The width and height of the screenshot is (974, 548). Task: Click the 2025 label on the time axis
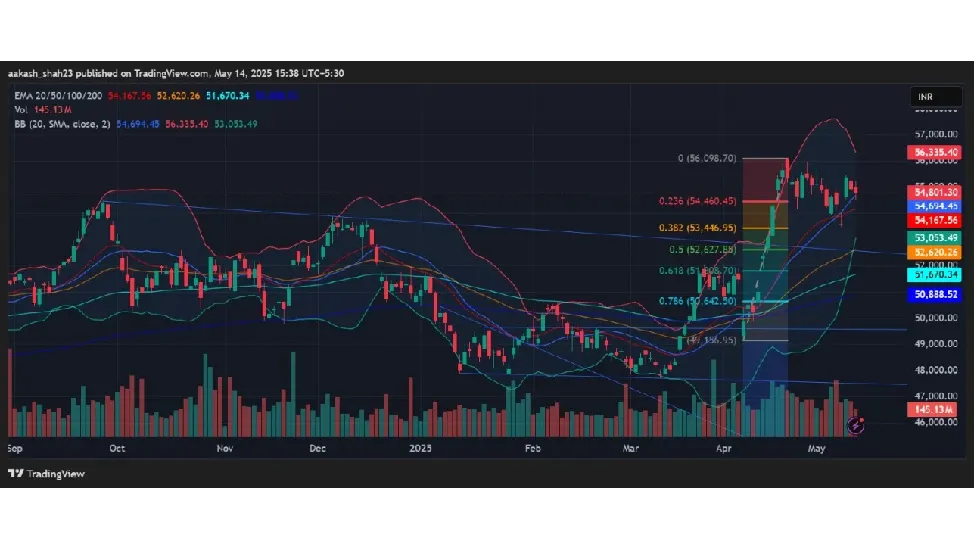point(421,448)
